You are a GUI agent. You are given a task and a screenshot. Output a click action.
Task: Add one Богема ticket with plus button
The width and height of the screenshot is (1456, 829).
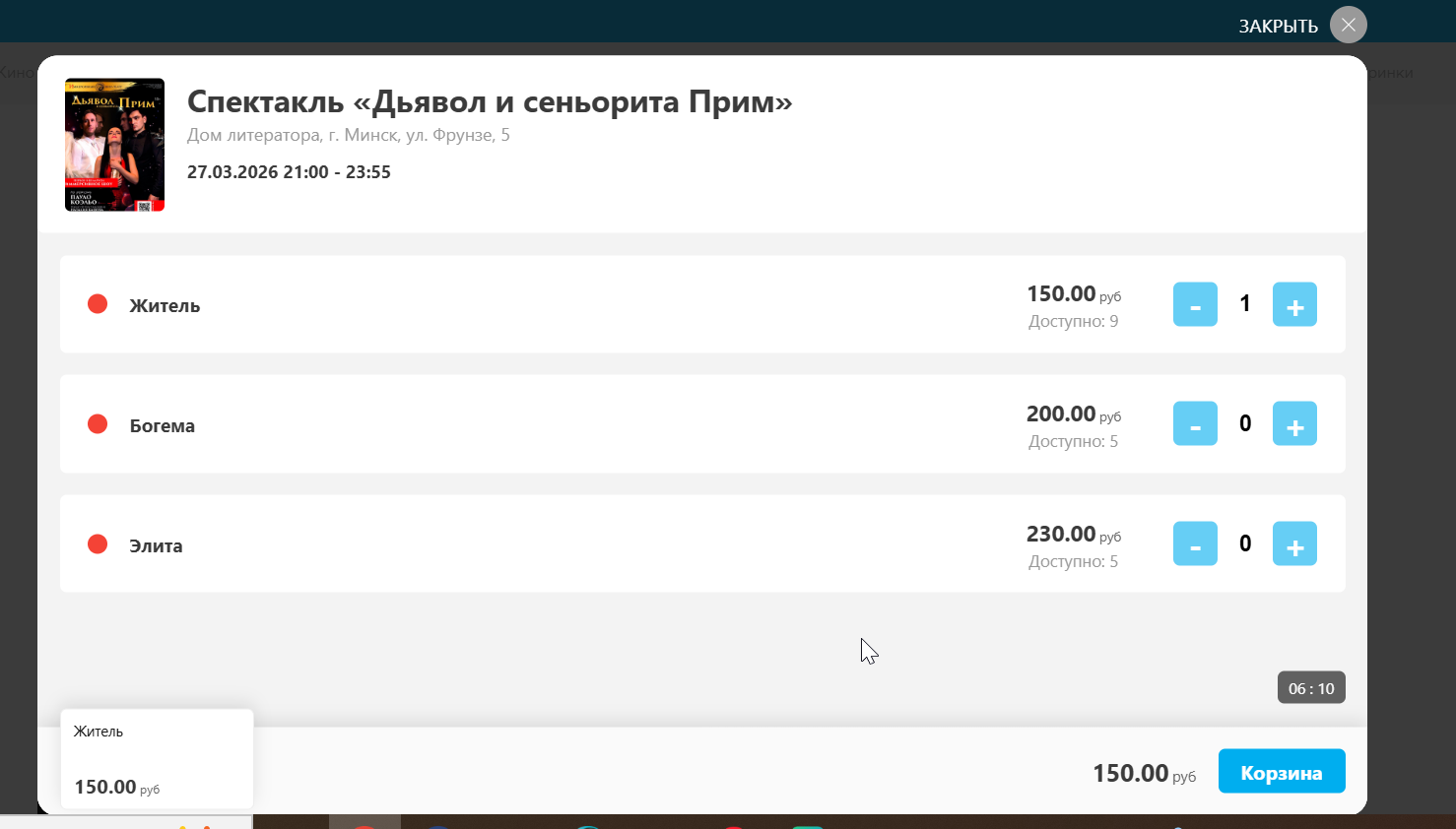[x=1294, y=423]
